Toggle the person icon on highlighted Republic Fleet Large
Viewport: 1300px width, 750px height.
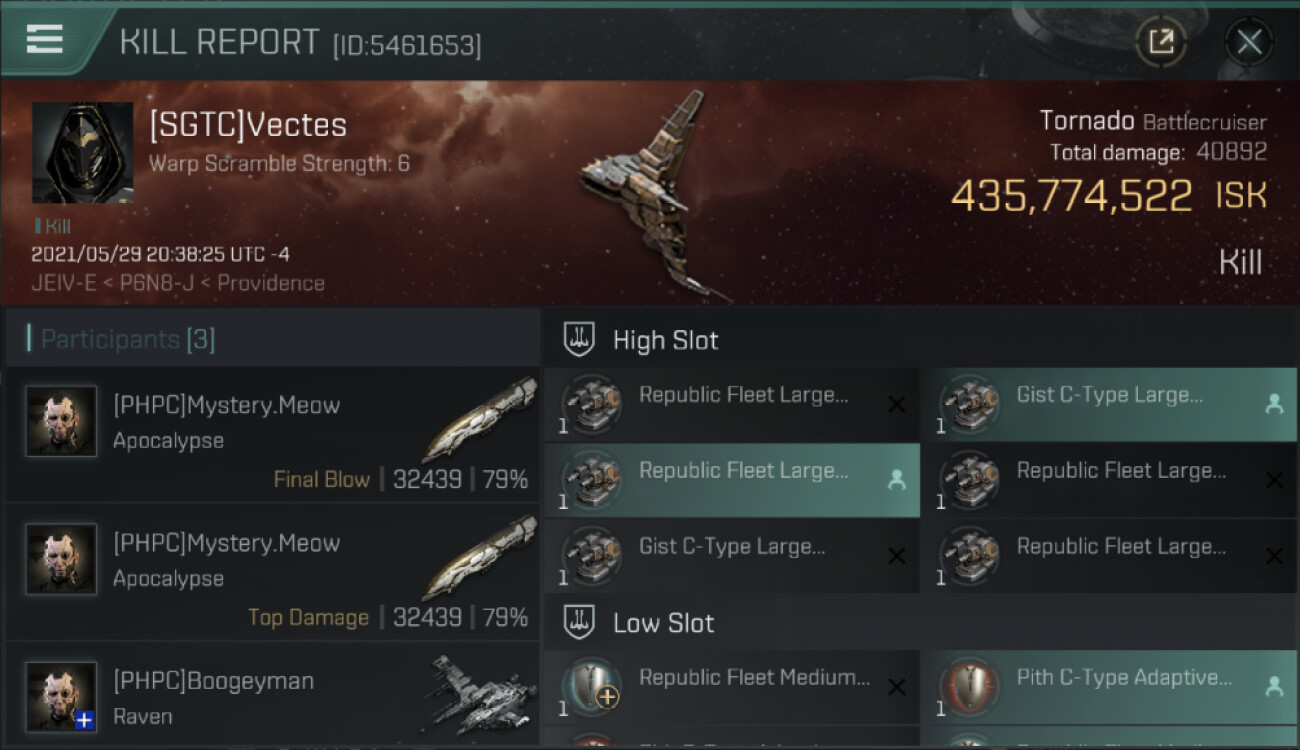click(896, 481)
